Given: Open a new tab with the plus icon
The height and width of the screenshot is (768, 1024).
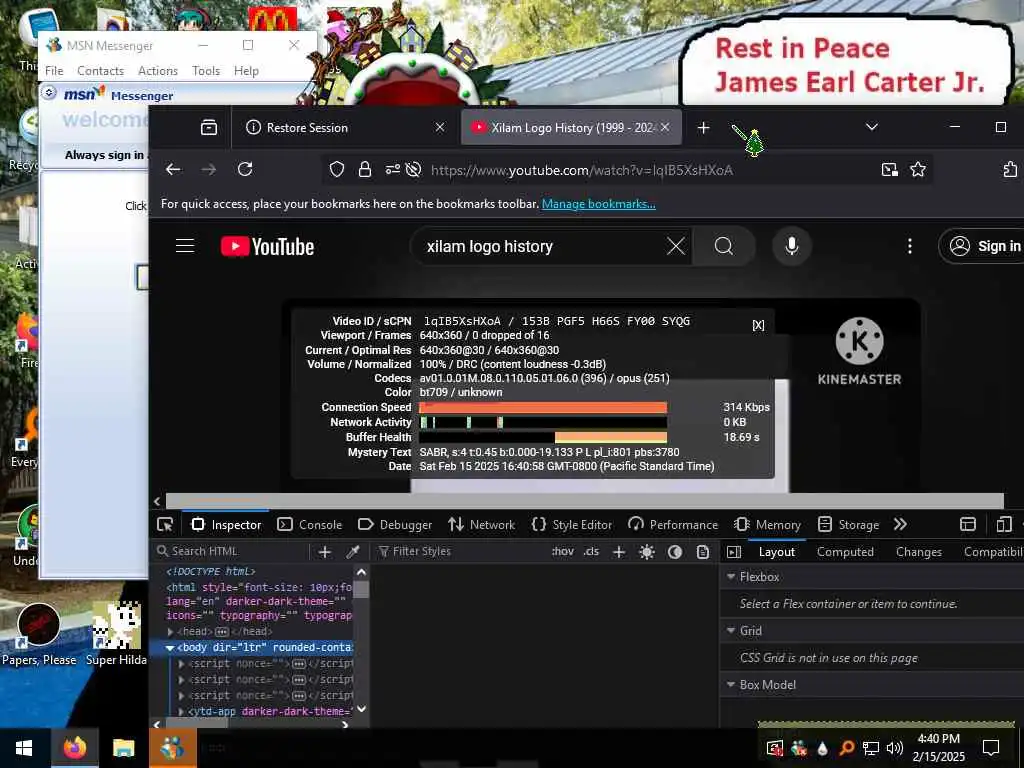Looking at the screenshot, I should (x=703, y=127).
